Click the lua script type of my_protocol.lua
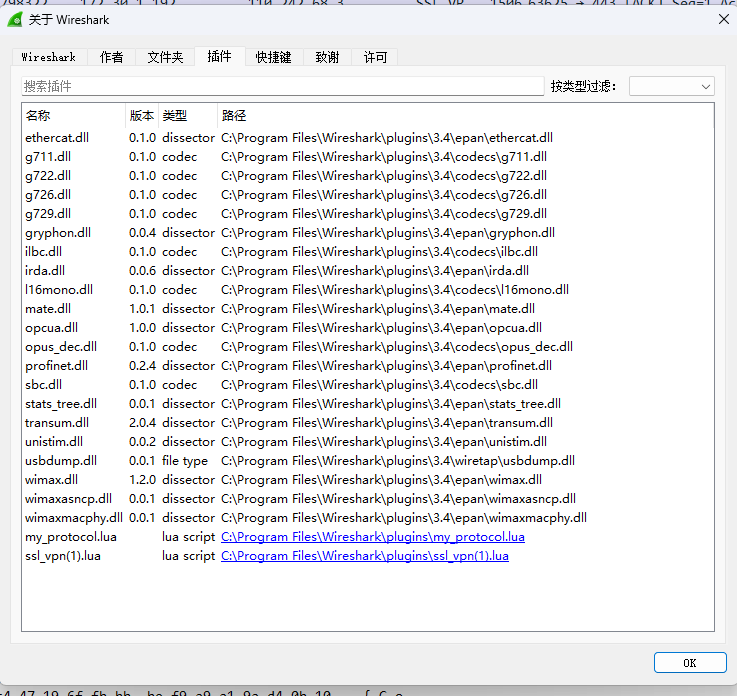The width and height of the screenshot is (737, 696). click(188, 537)
